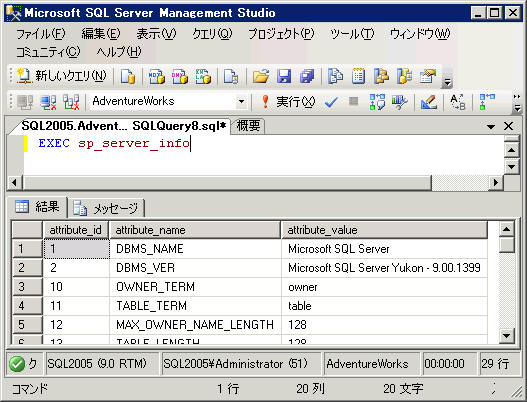This screenshot has width=527, height=402.
Task: Click the summary list page icon
Action: (x=358, y=76)
